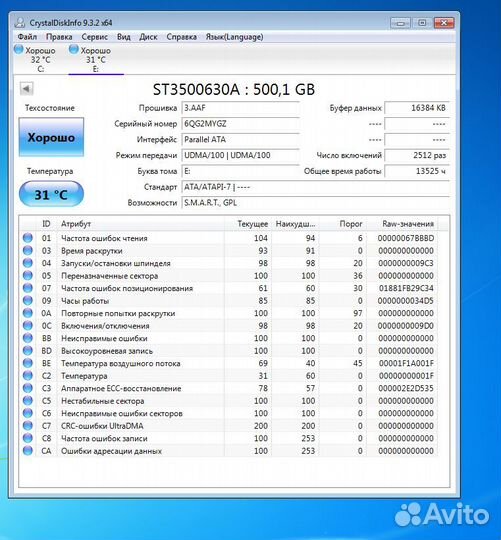Click the power-on hours 13525 ч
This screenshot has width=501, height=540.
point(417,171)
